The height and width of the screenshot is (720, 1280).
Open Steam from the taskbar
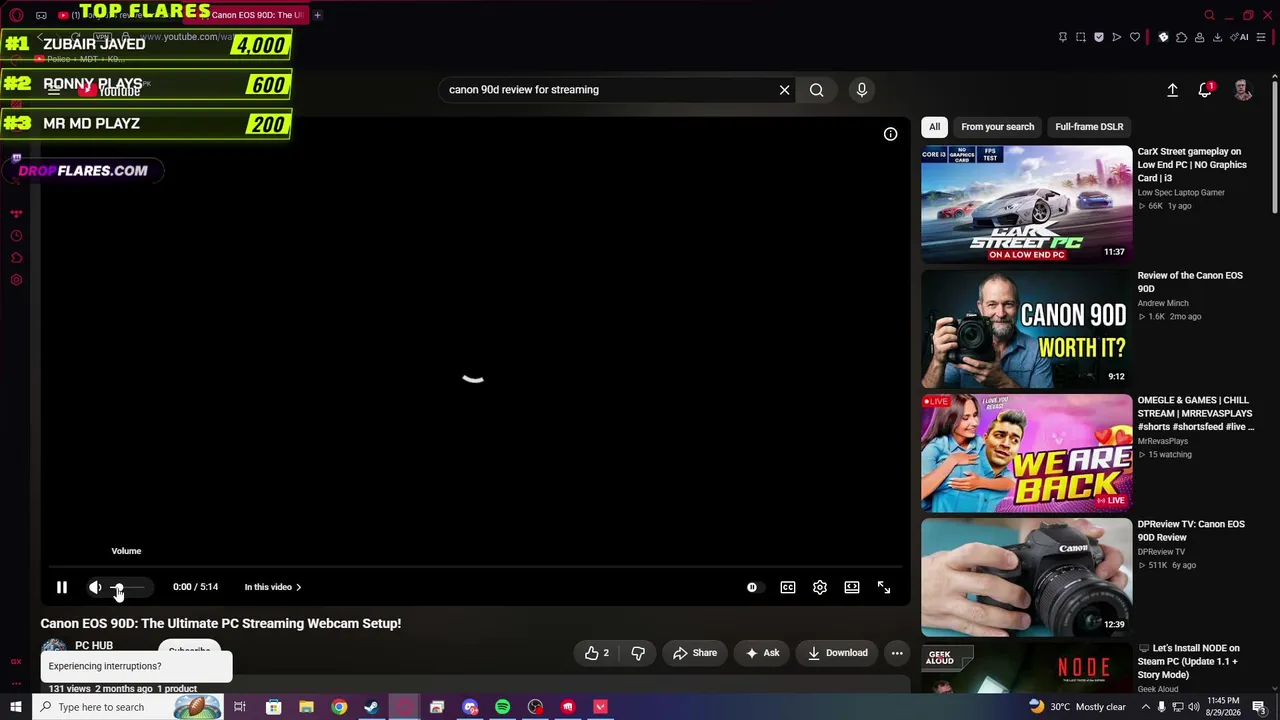[371, 707]
